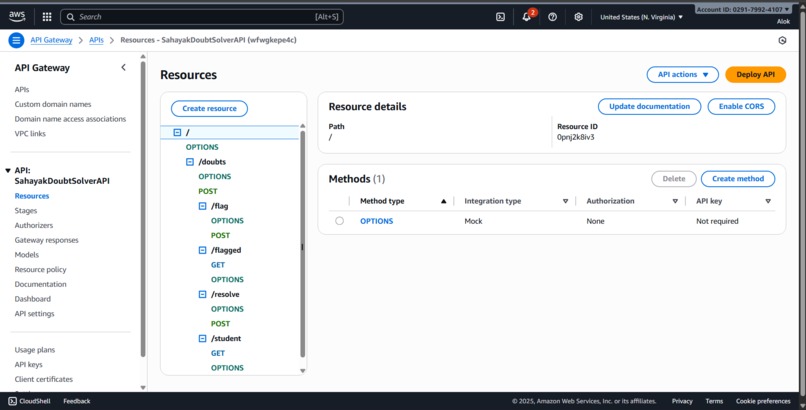Toggle the hamburger navigation menu
806x410 pixels.
click(16, 40)
